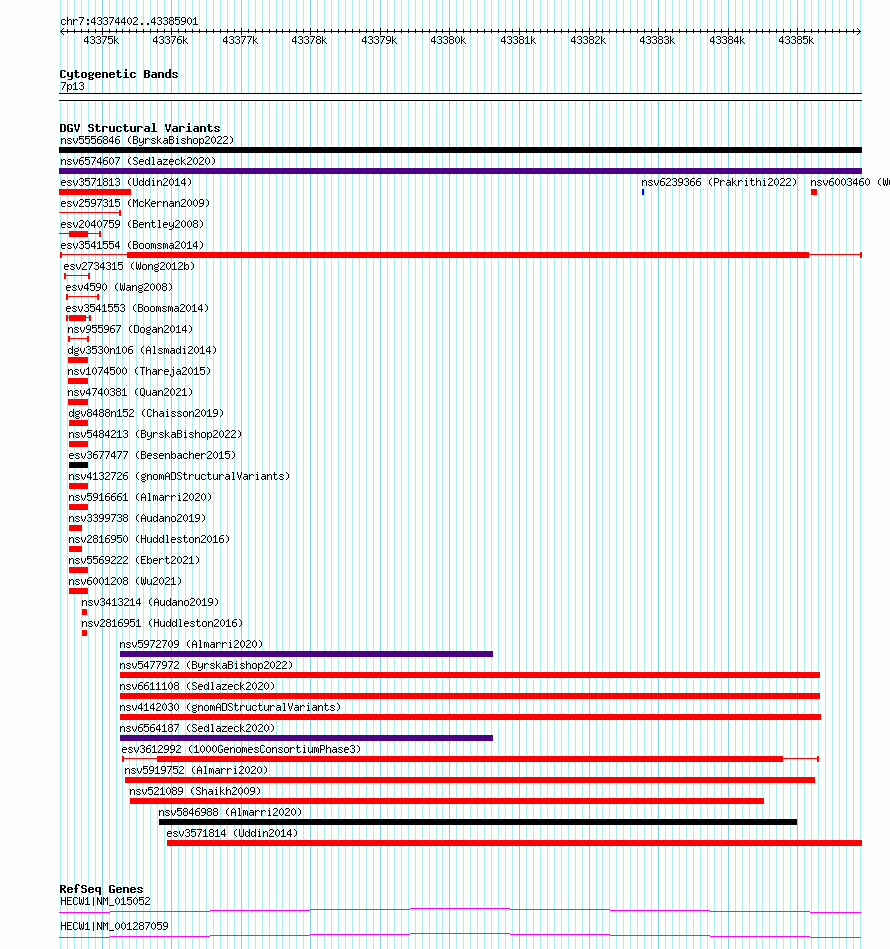The height and width of the screenshot is (949, 890).
Task: Open nsv4740381 (Quan2021) label
Action: 130,392
